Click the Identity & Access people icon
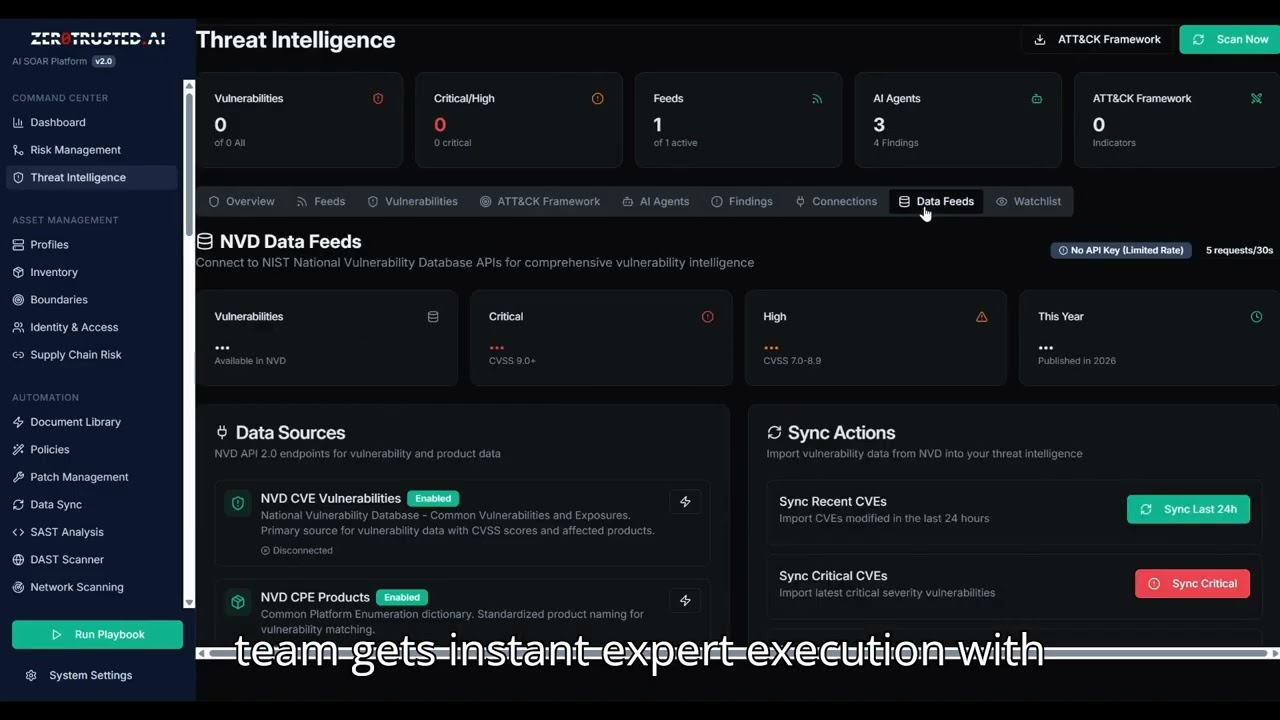 tap(18, 327)
